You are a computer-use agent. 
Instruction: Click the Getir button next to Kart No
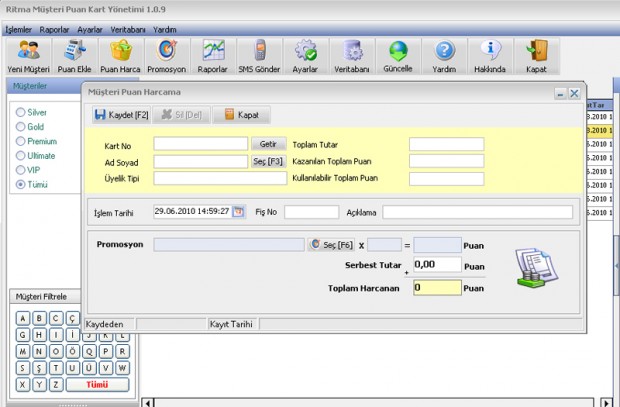(x=269, y=144)
